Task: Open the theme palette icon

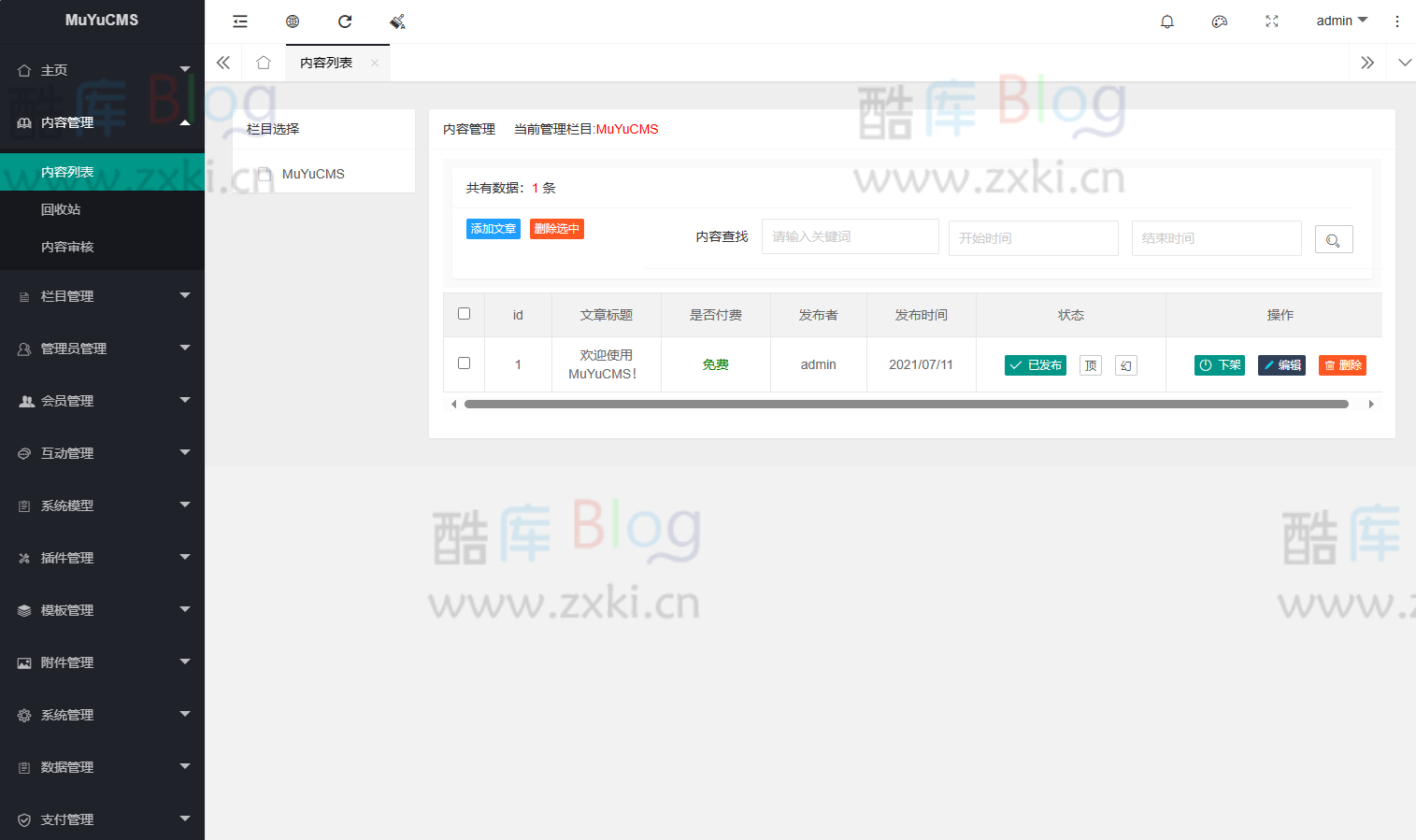Action: tap(1219, 21)
